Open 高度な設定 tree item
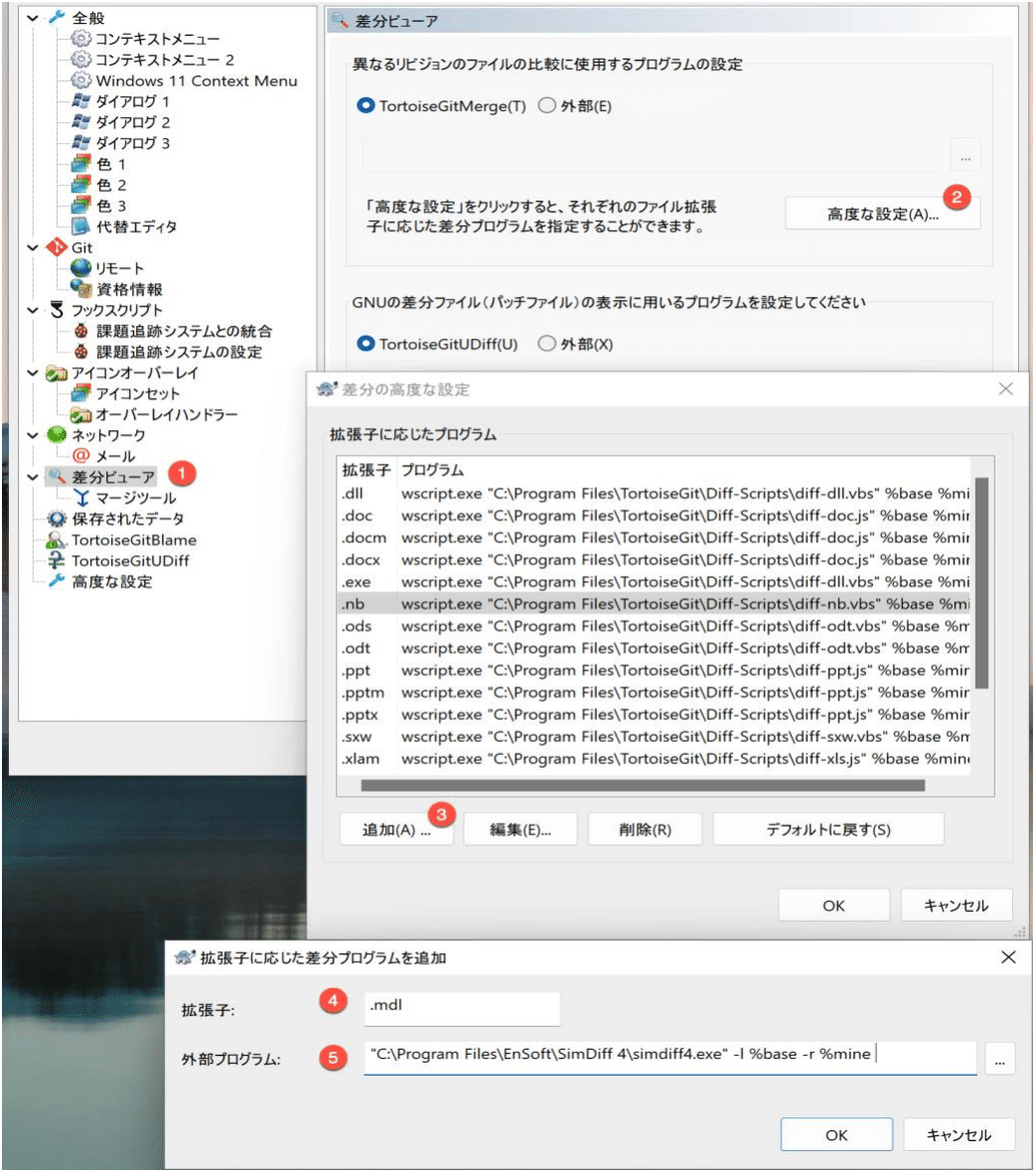The width and height of the screenshot is (1036, 1172). (x=111, y=581)
